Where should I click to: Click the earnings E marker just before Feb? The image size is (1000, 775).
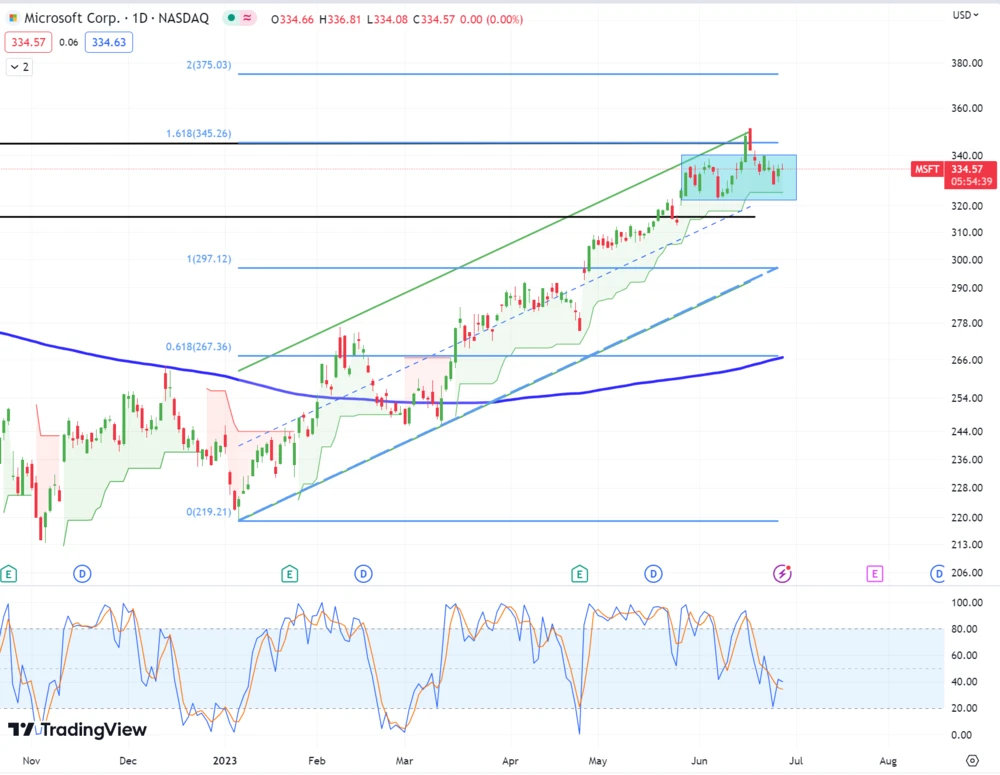point(289,573)
